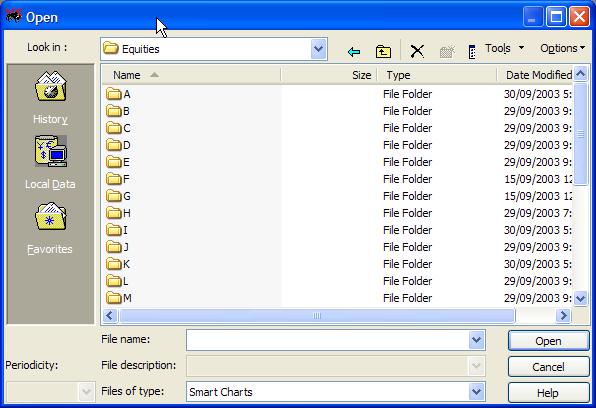Open the Files of type dropdown

pos(476,392)
